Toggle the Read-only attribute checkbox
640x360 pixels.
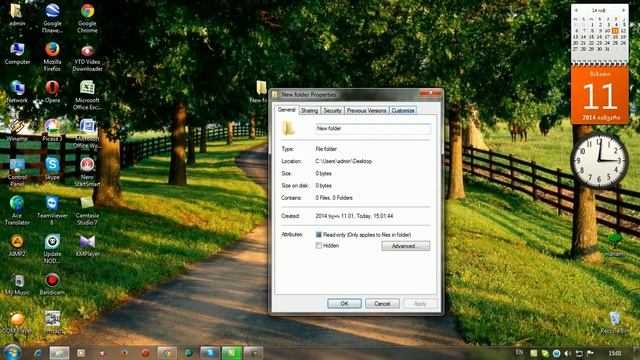tap(319, 235)
